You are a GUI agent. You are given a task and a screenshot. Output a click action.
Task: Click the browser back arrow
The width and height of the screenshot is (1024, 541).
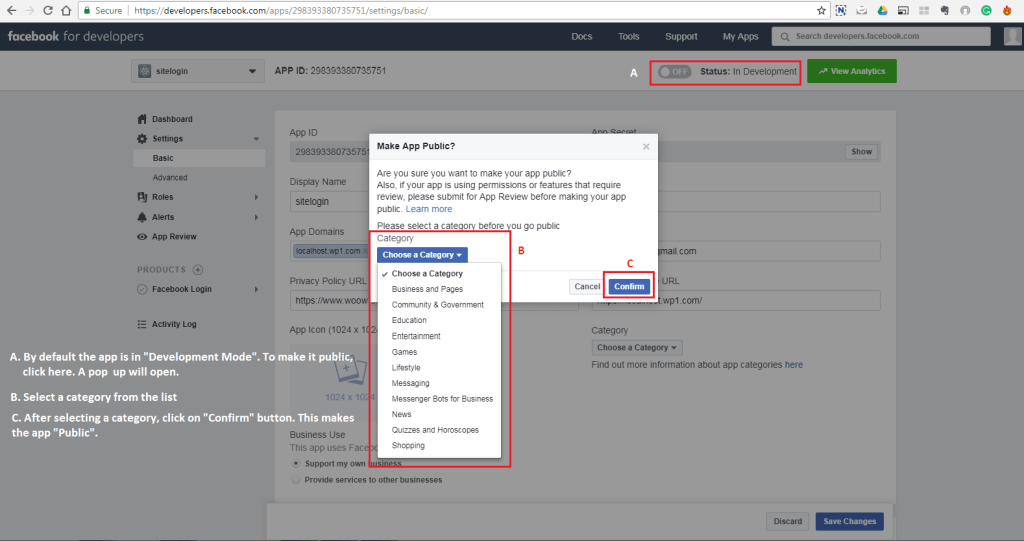click(x=11, y=10)
